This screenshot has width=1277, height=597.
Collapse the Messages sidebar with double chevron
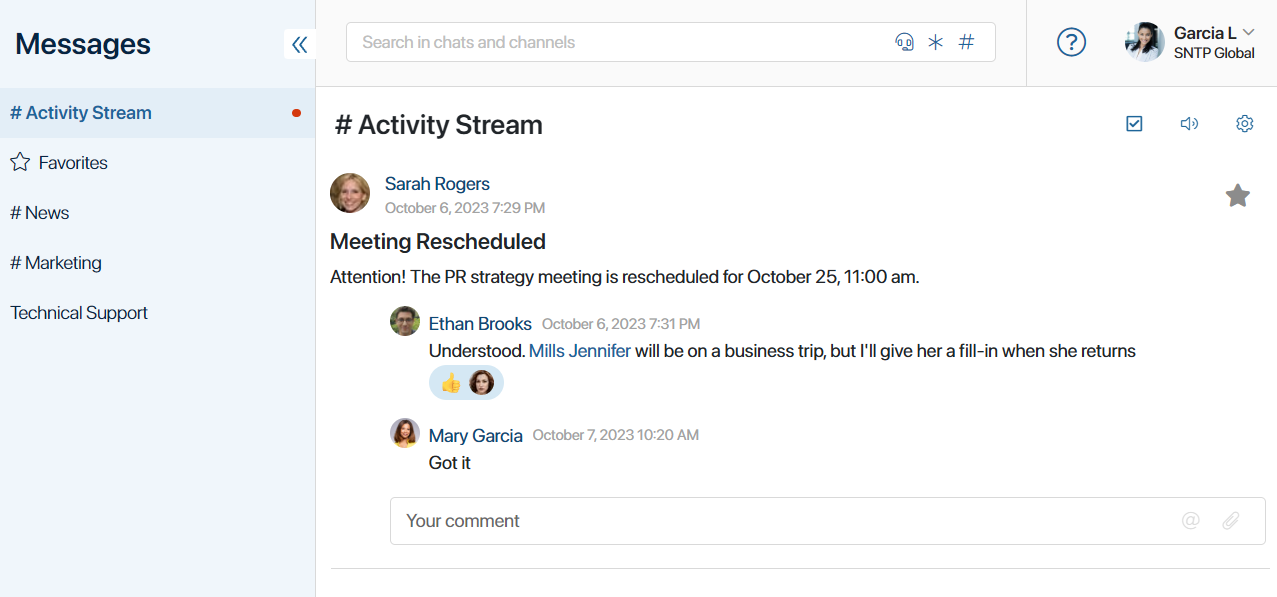pyautogui.click(x=299, y=44)
